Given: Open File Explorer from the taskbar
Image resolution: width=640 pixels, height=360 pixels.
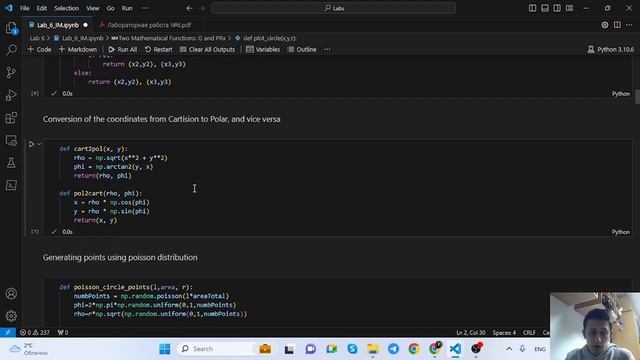Looking at the screenshot, I should (x=373, y=349).
